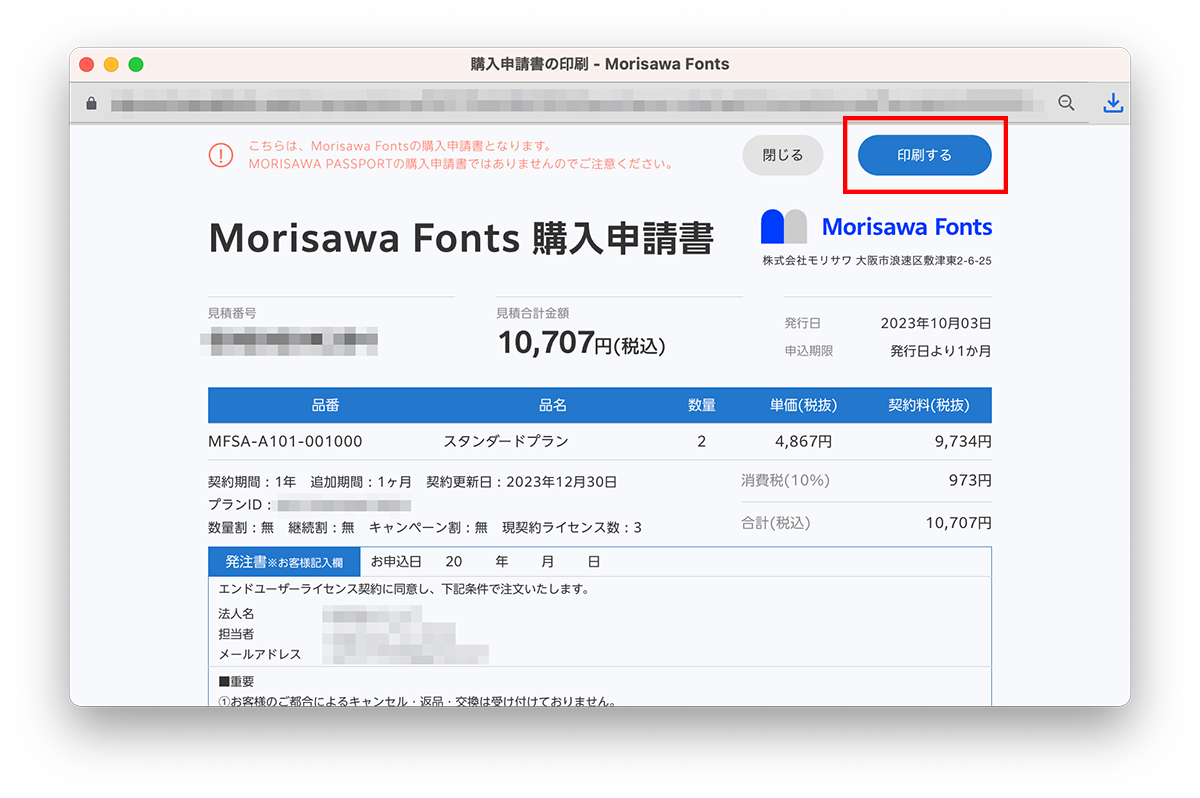The height and width of the screenshot is (798, 1200).
Task: Click the zoom out magnifier icon
Action: coord(1067,103)
